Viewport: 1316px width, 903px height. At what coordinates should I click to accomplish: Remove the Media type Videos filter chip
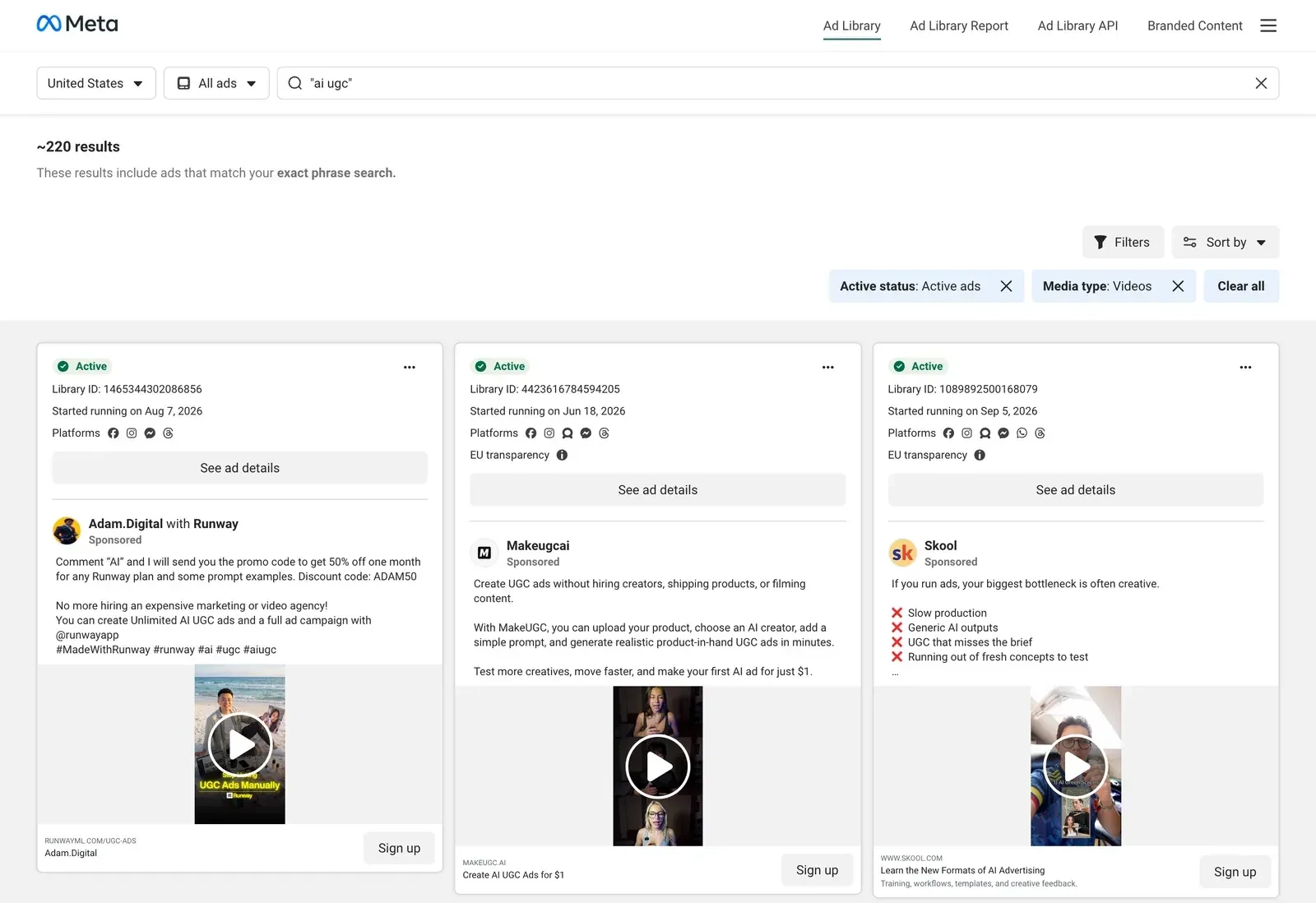(x=1178, y=286)
